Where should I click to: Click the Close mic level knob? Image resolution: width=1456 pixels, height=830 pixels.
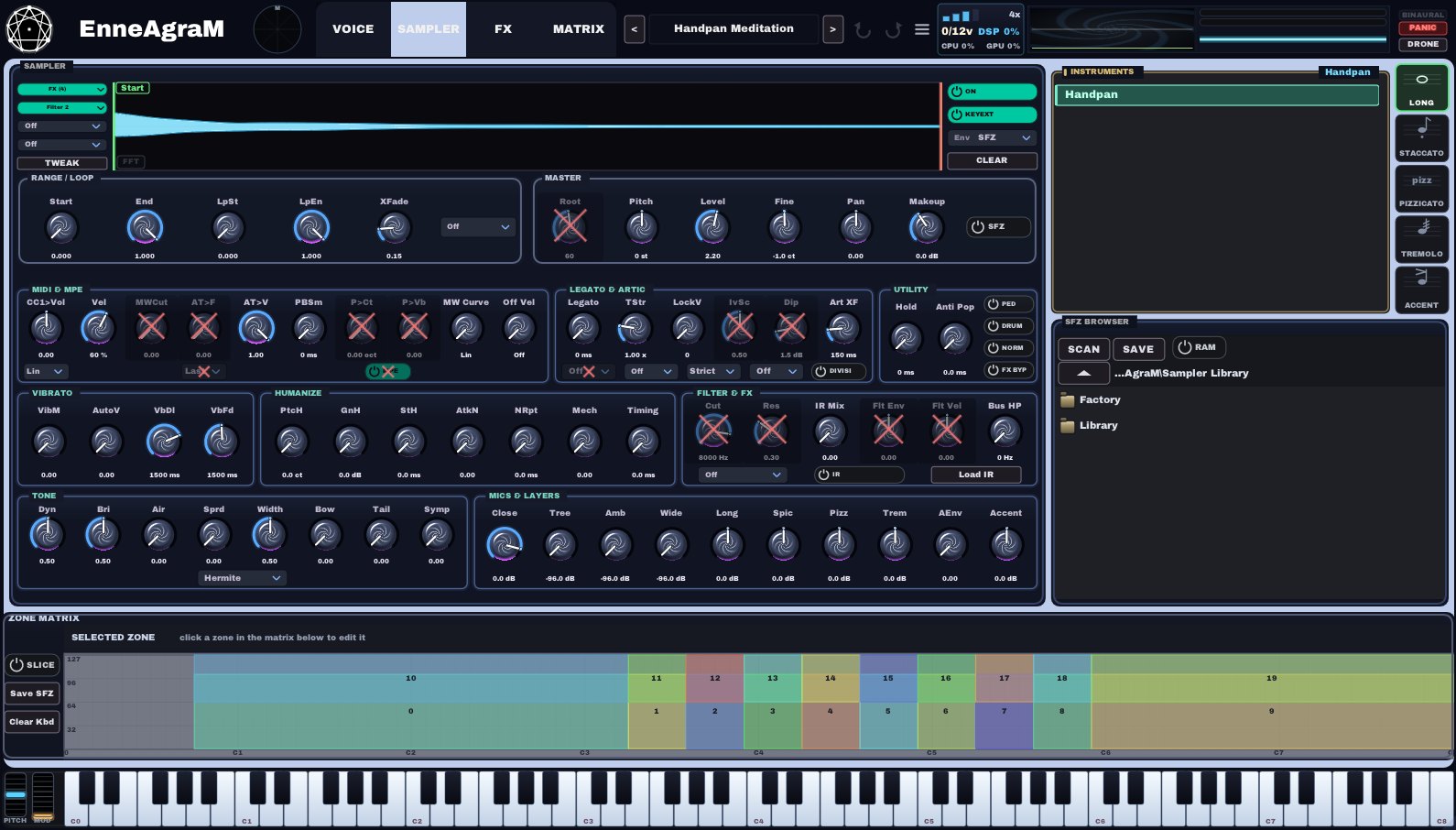(504, 545)
